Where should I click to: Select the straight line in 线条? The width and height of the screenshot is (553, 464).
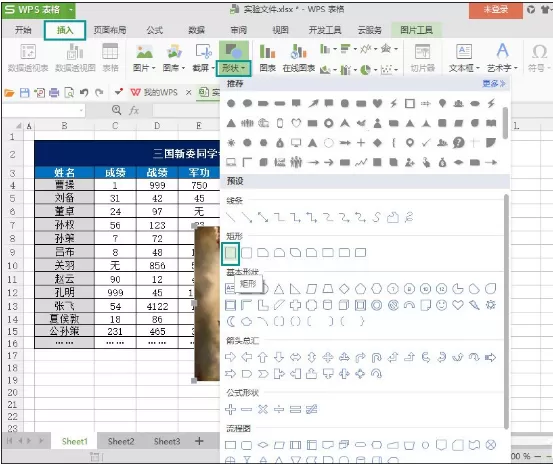pos(231,217)
